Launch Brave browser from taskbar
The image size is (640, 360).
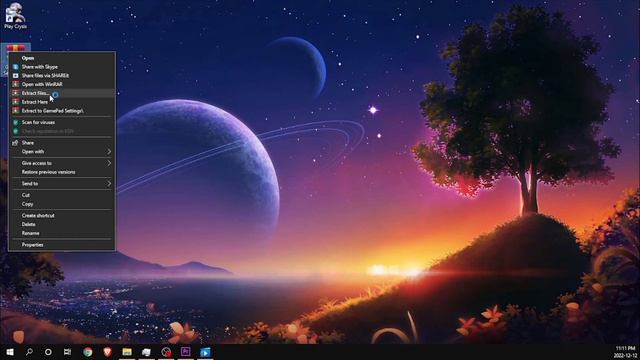107,352
